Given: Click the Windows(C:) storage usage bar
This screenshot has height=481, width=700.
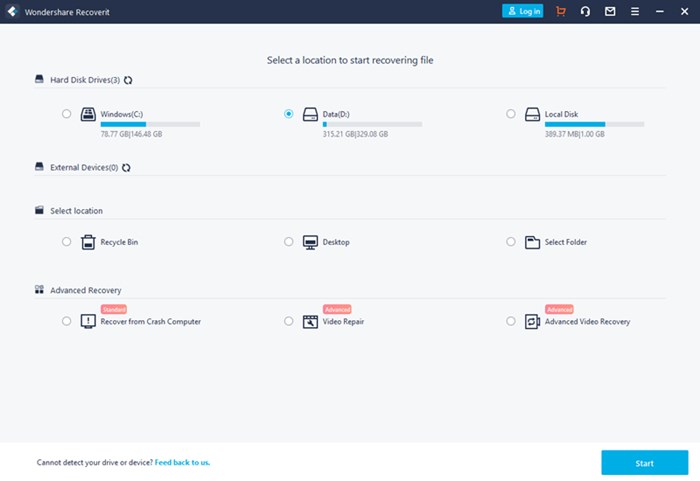Looking at the screenshot, I should [150, 124].
